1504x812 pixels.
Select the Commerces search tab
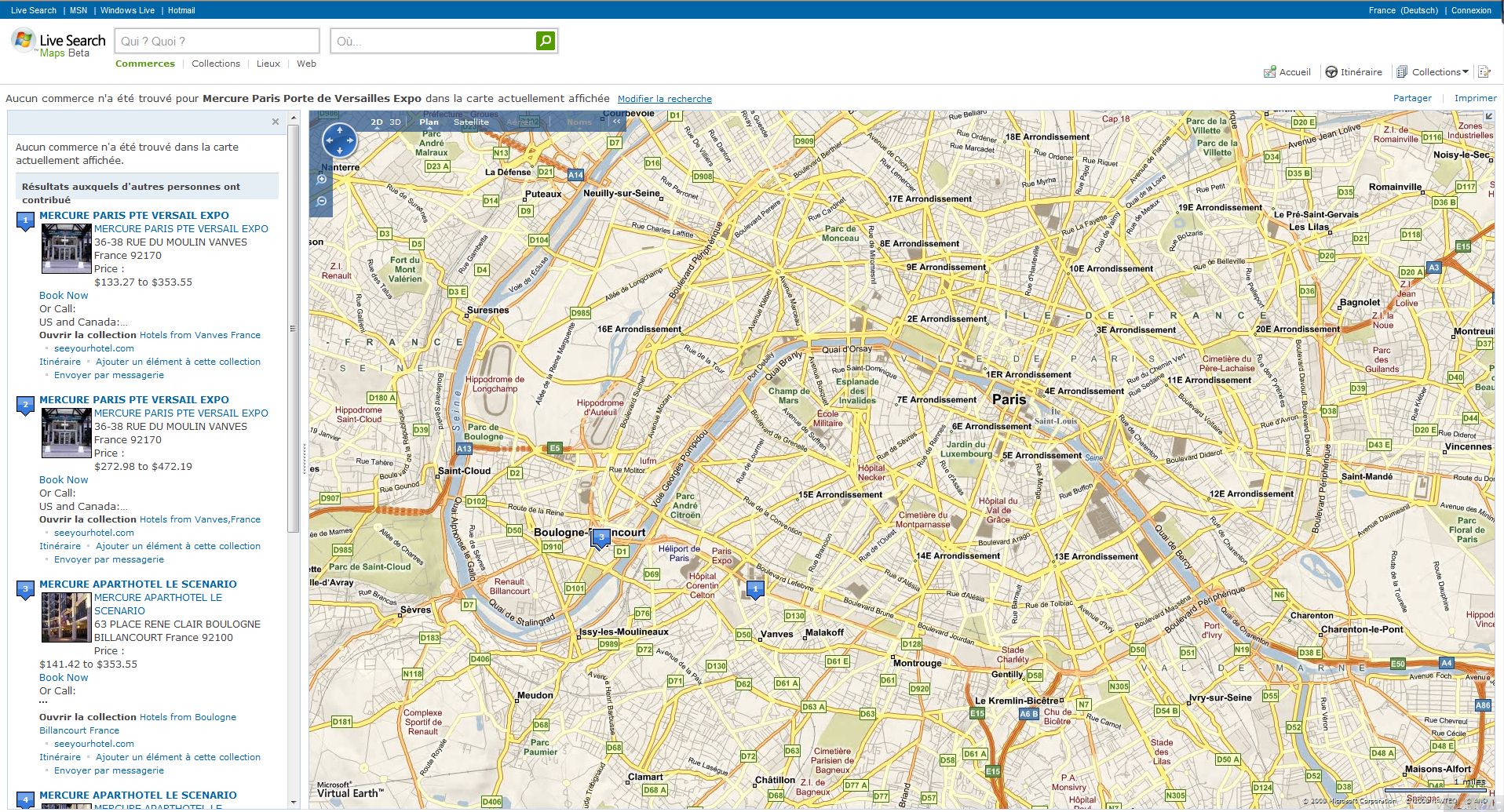(x=145, y=64)
